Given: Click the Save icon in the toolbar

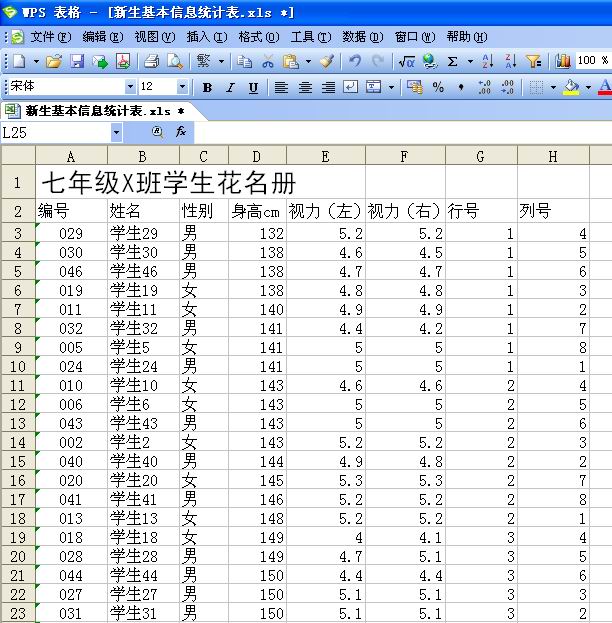Looking at the screenshot, I should click(77, 62).
